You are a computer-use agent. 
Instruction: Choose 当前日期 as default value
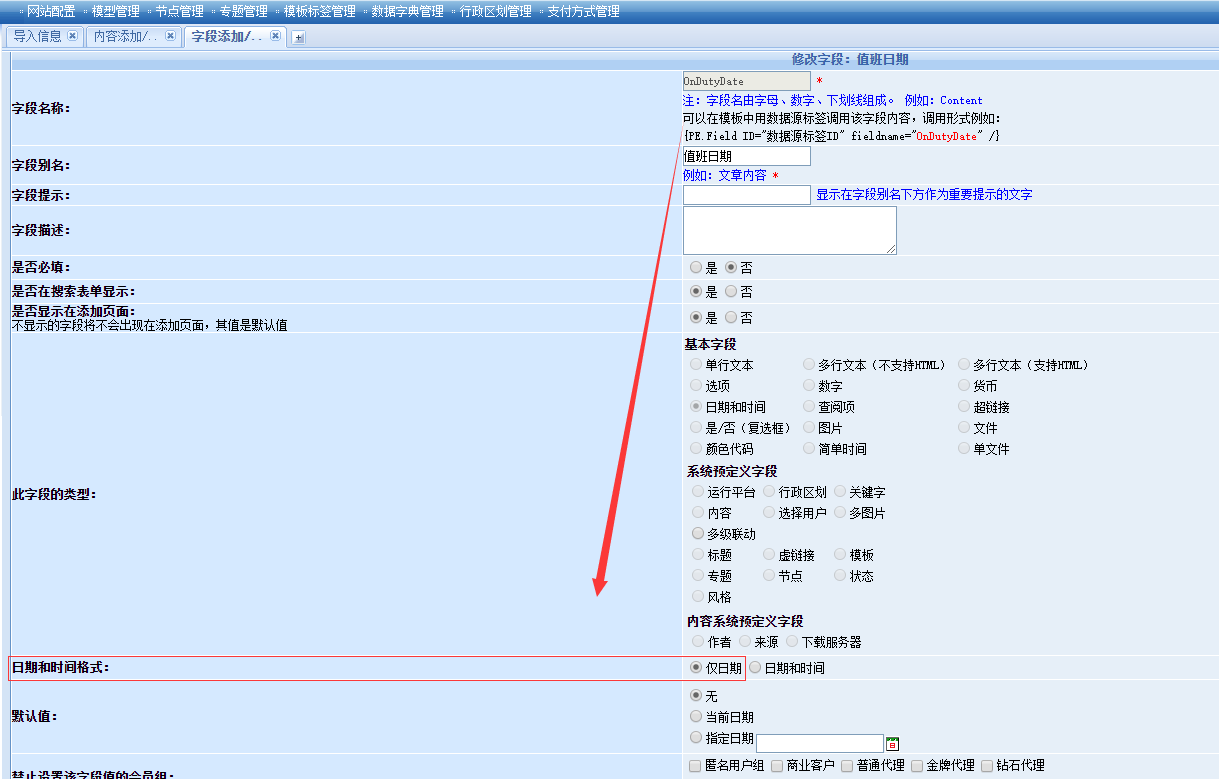coord(696,717)
